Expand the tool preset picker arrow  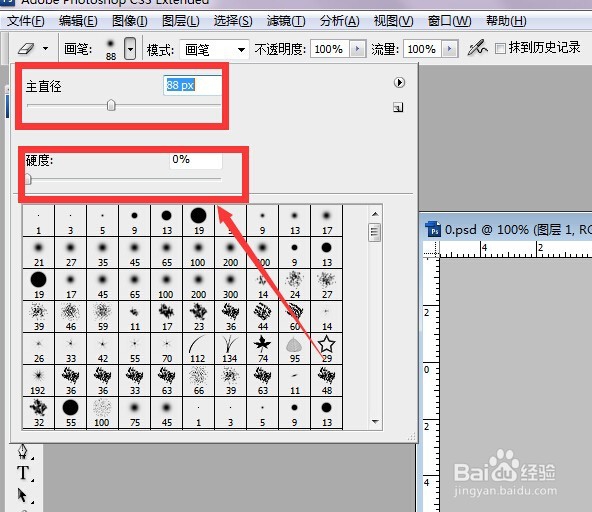coord(46,48)
